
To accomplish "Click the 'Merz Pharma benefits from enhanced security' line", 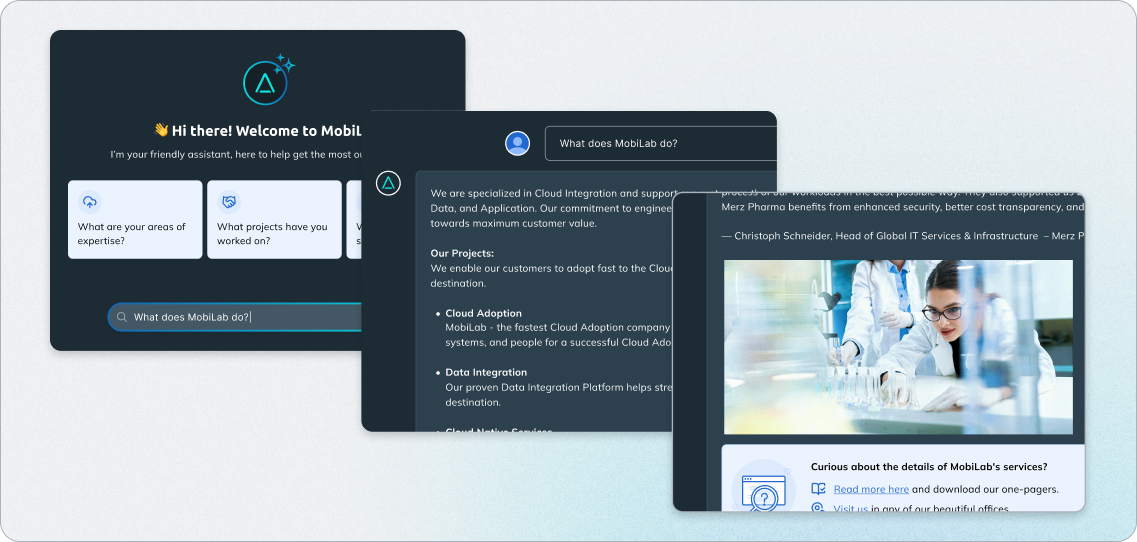I will coord(903,207).
